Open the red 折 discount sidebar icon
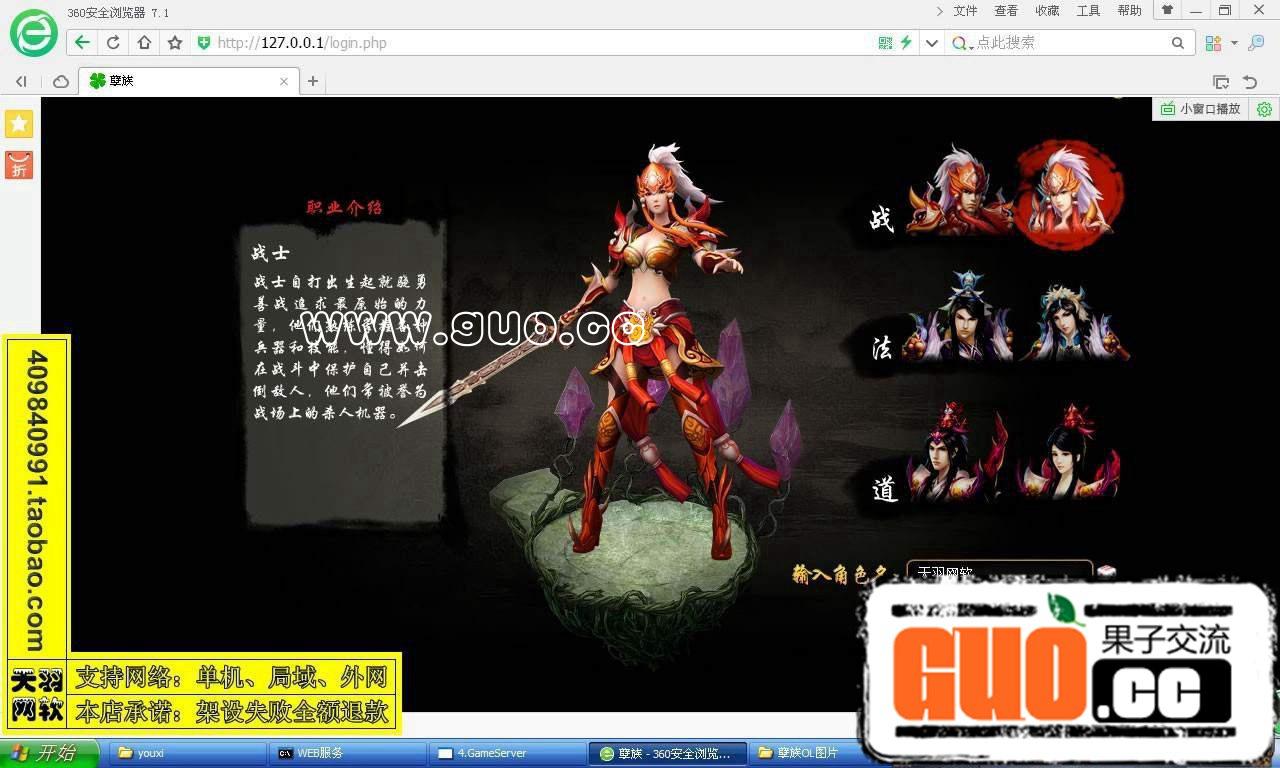 (19, 165)
